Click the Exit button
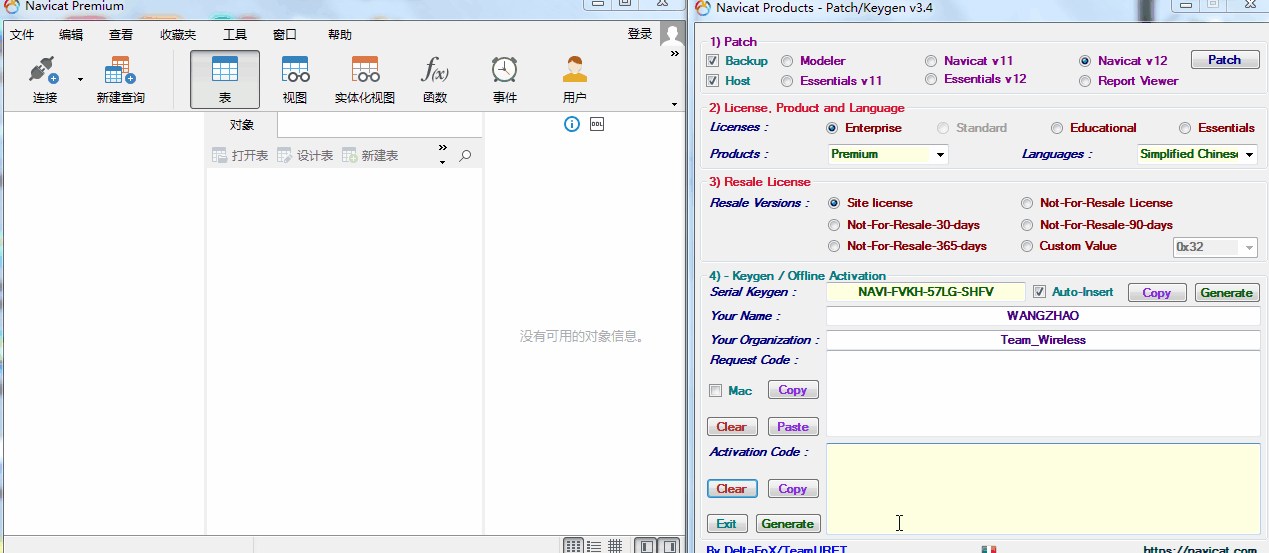 (726, 524)
